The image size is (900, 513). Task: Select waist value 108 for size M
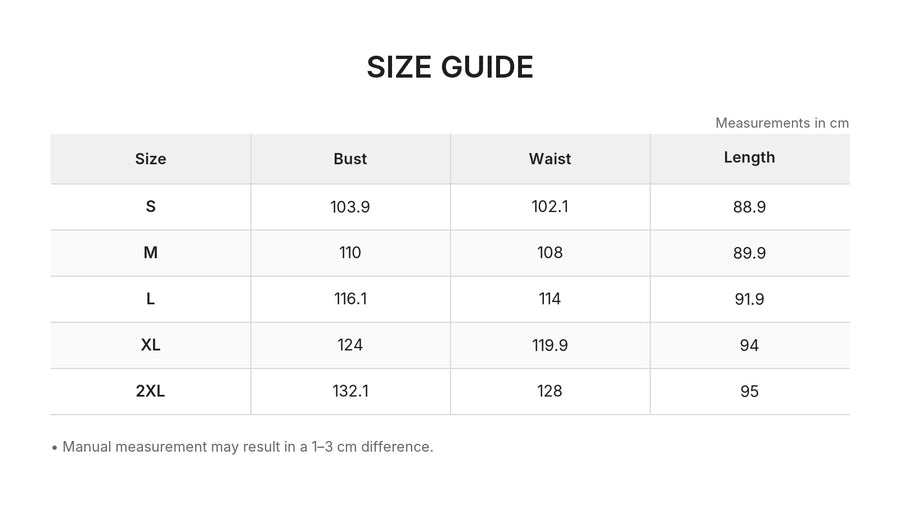pos(550,252)
